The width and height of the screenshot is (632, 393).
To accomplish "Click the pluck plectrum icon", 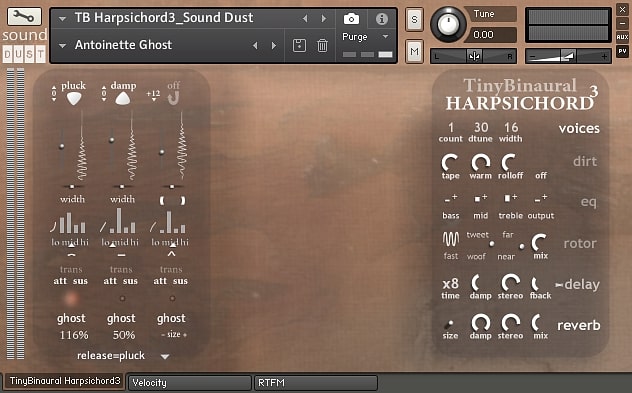I will (74, 98).
